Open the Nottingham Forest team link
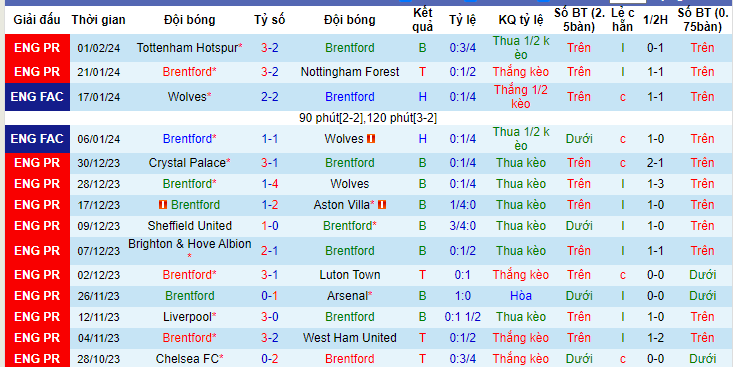Viewport: 733px width, 367px height. pos(350,72)
